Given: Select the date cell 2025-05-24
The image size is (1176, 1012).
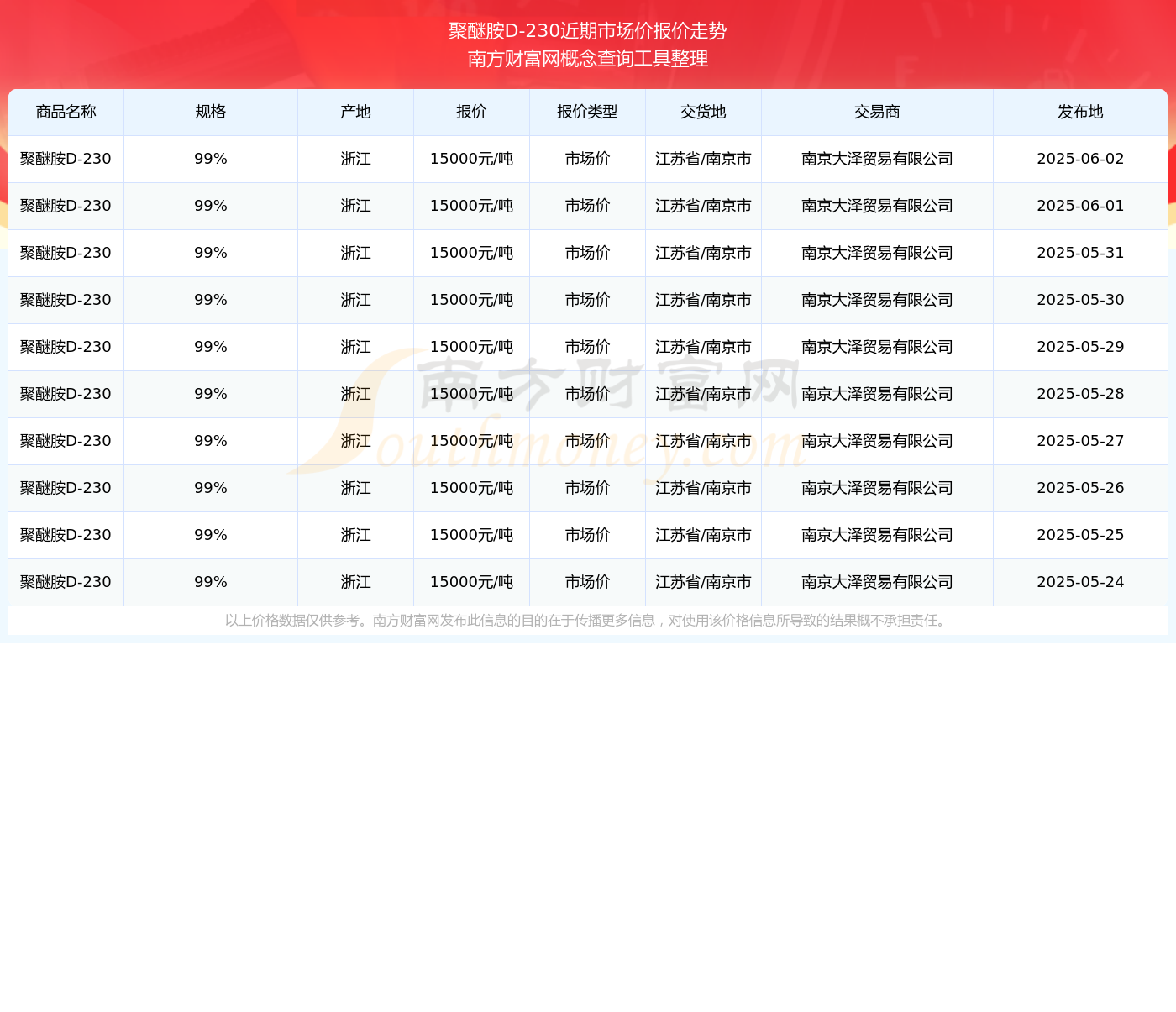Looking at the screenshot, I should click(1080, 582).
